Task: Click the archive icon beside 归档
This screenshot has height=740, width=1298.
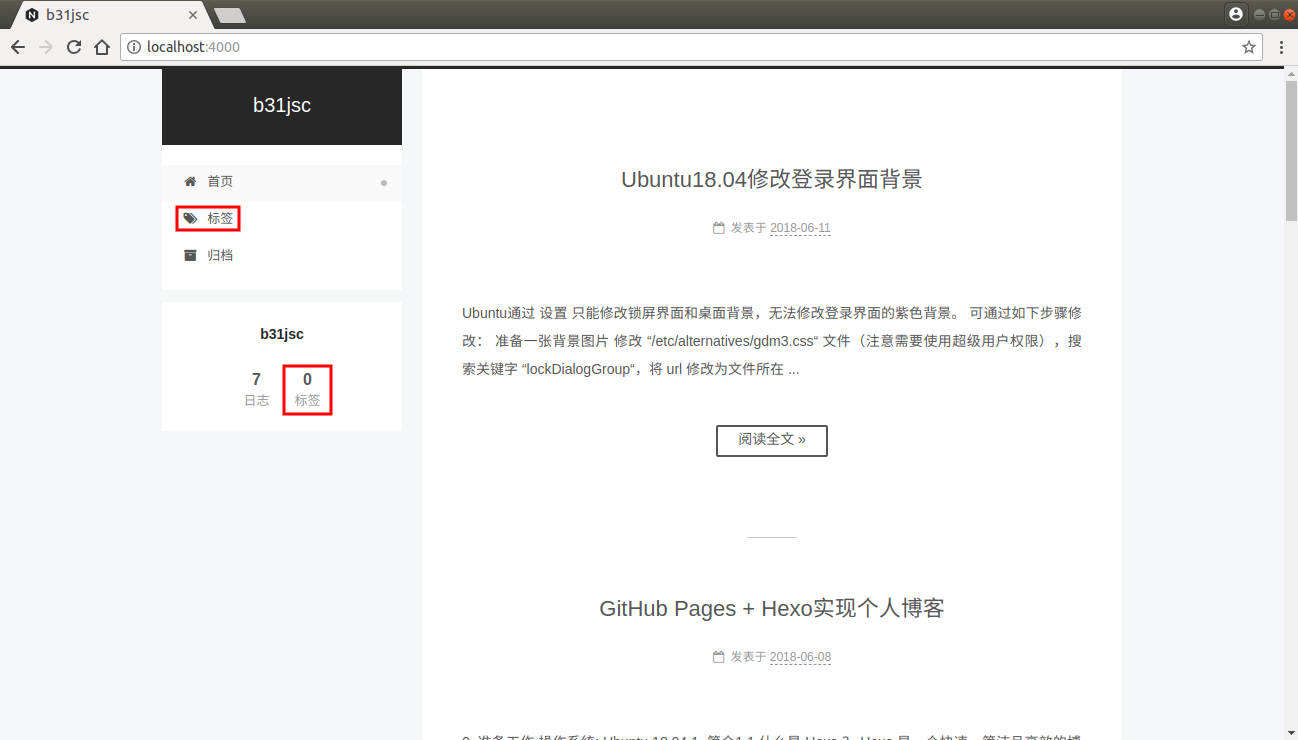Action: 190,255
